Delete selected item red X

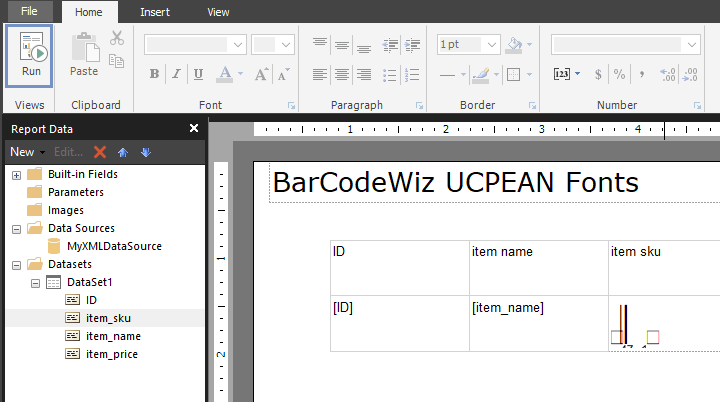[100, 152]
